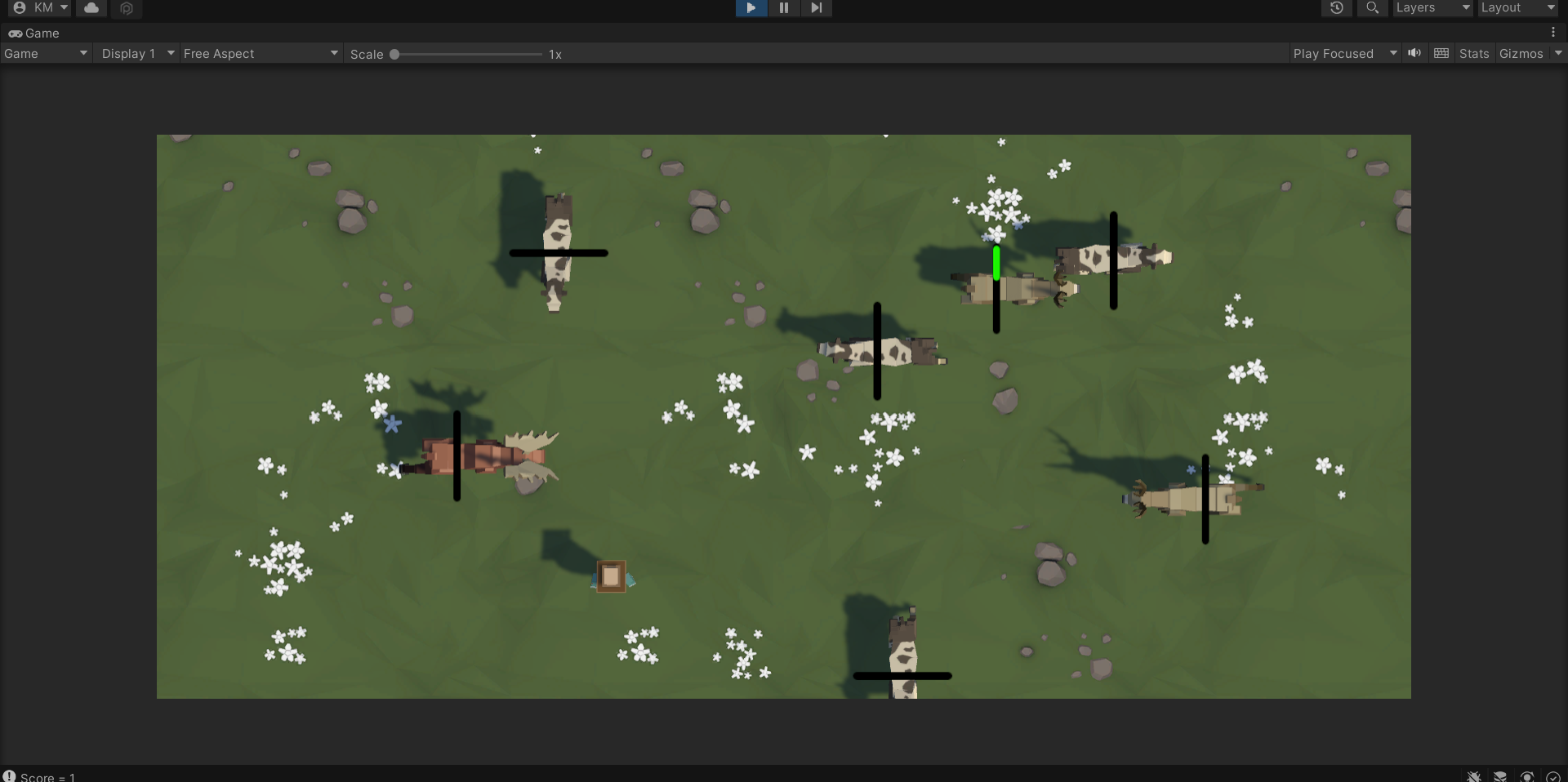Image resolution: width=1568 pixels, height=782 pixels.
Task: Open the global search magnifier
Action: point(1372,8)
